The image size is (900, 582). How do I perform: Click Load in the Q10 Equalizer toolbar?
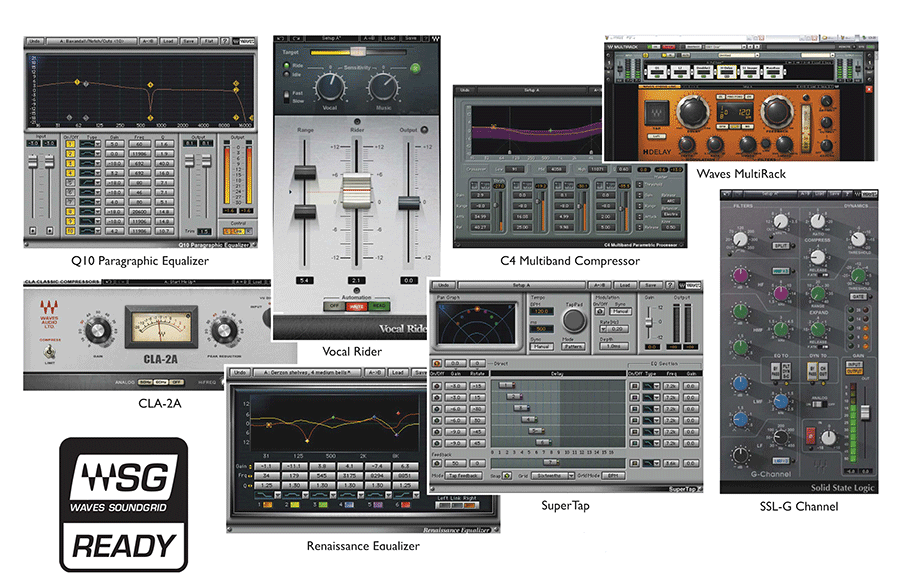pyautogui.click(x=168, y=41)
